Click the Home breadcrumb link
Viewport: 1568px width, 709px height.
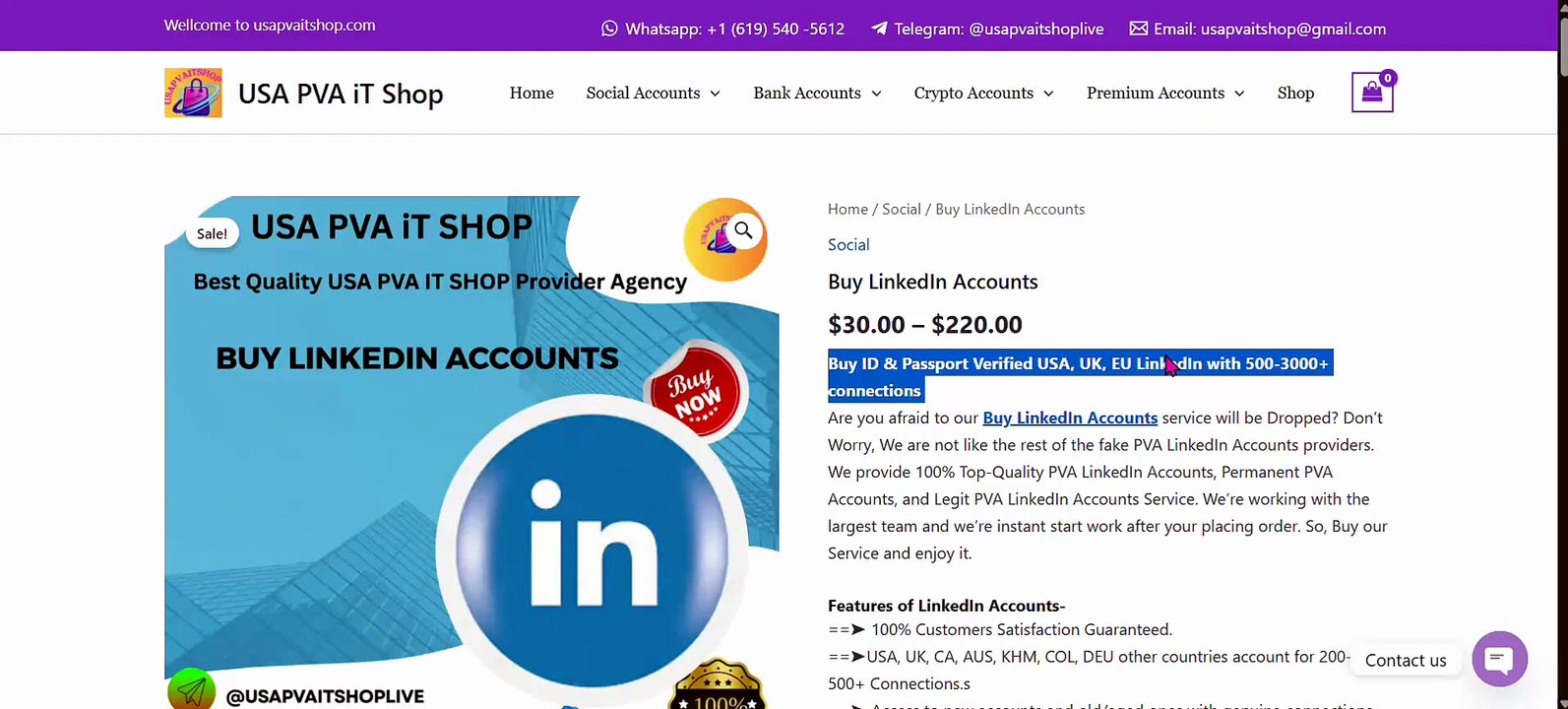(x=847, y=209)
